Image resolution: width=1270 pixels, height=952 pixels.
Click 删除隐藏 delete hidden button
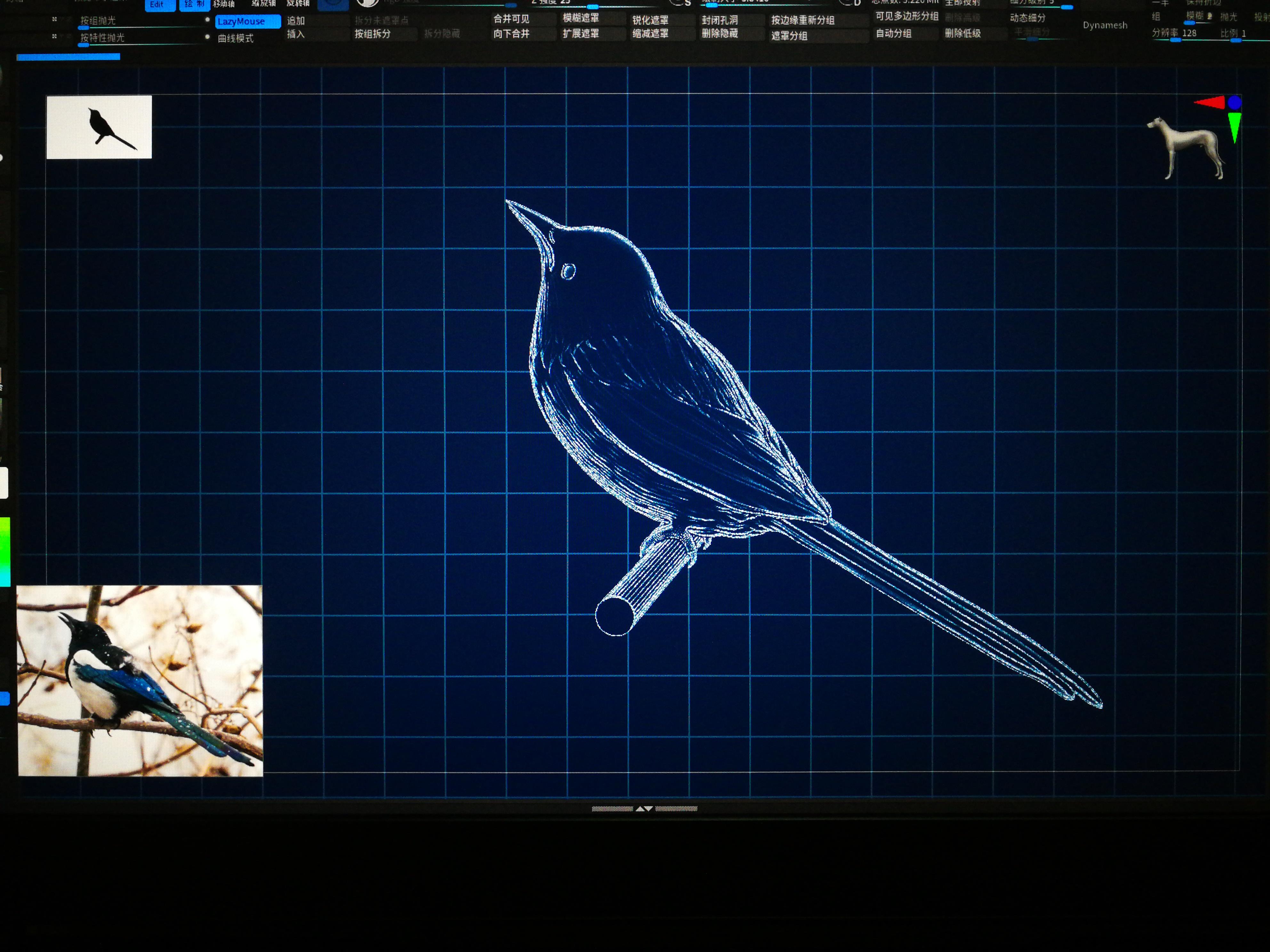pyautogui.click(x=719, y=34)
